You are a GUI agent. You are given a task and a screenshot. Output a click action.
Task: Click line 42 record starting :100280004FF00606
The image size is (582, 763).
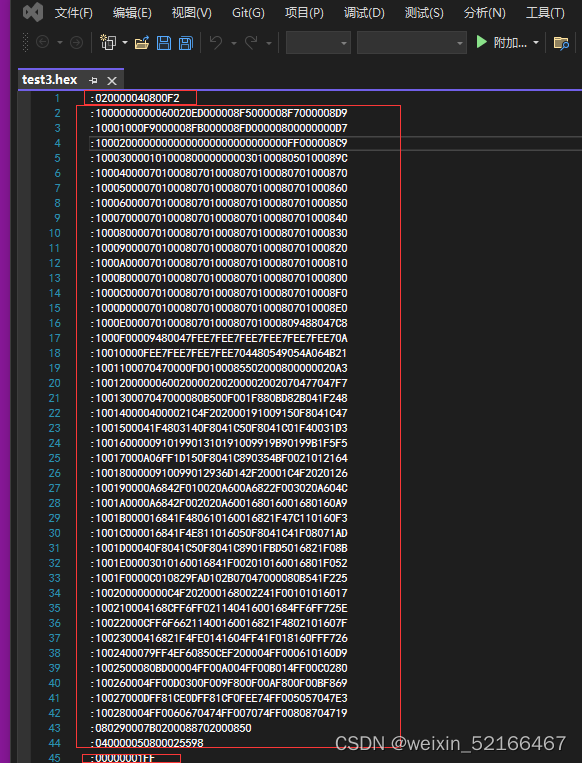coord(219,713)
